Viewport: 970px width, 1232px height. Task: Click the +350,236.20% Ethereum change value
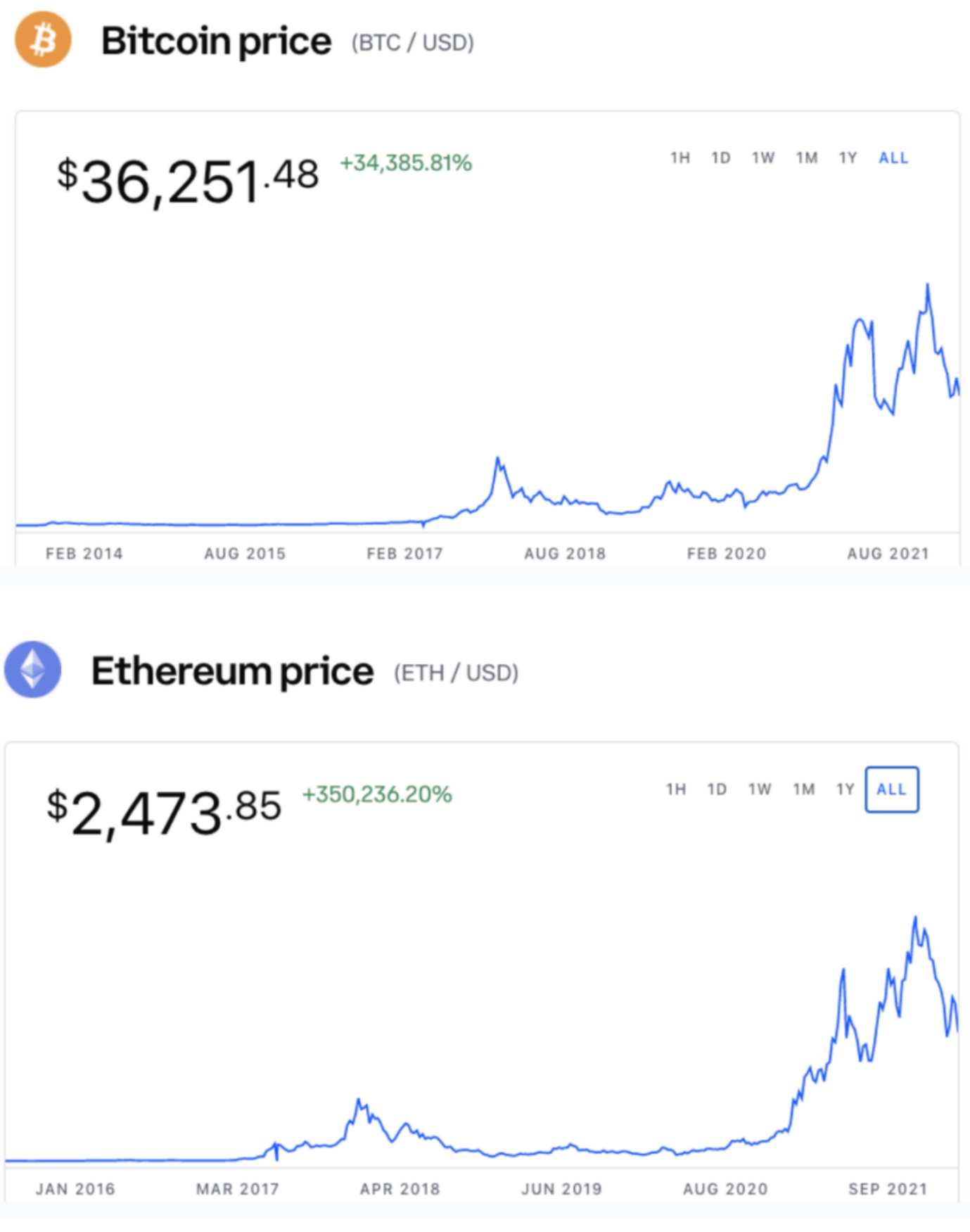pos(377,794)
